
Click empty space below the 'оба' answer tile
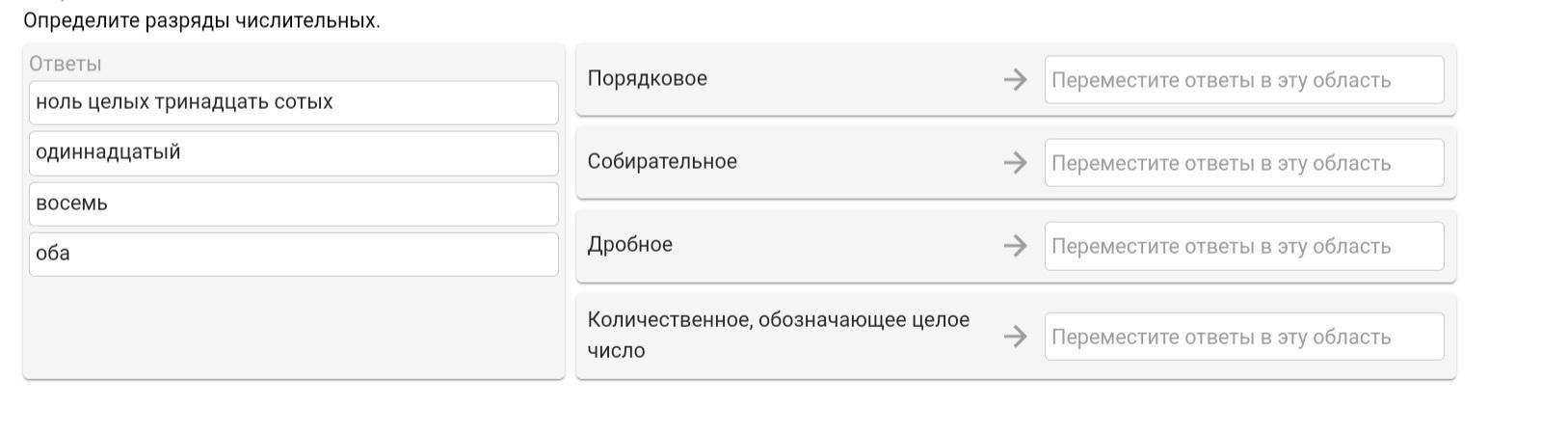pos(293,328)
